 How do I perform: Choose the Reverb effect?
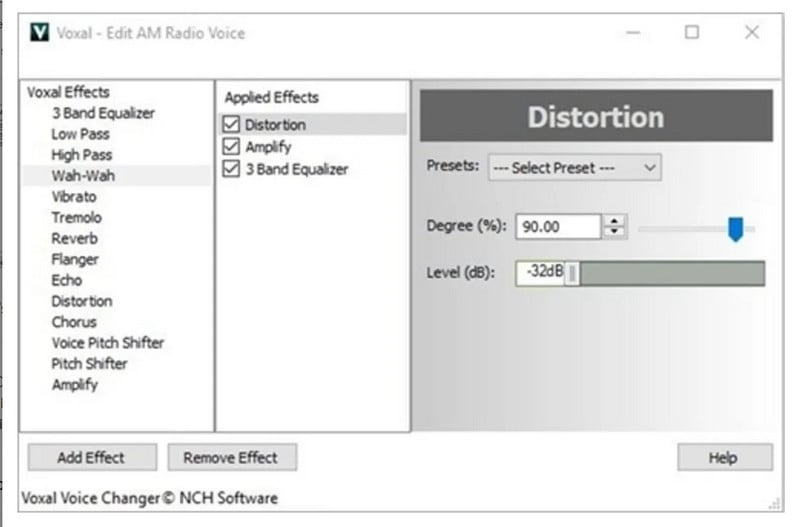coord(74,239)
